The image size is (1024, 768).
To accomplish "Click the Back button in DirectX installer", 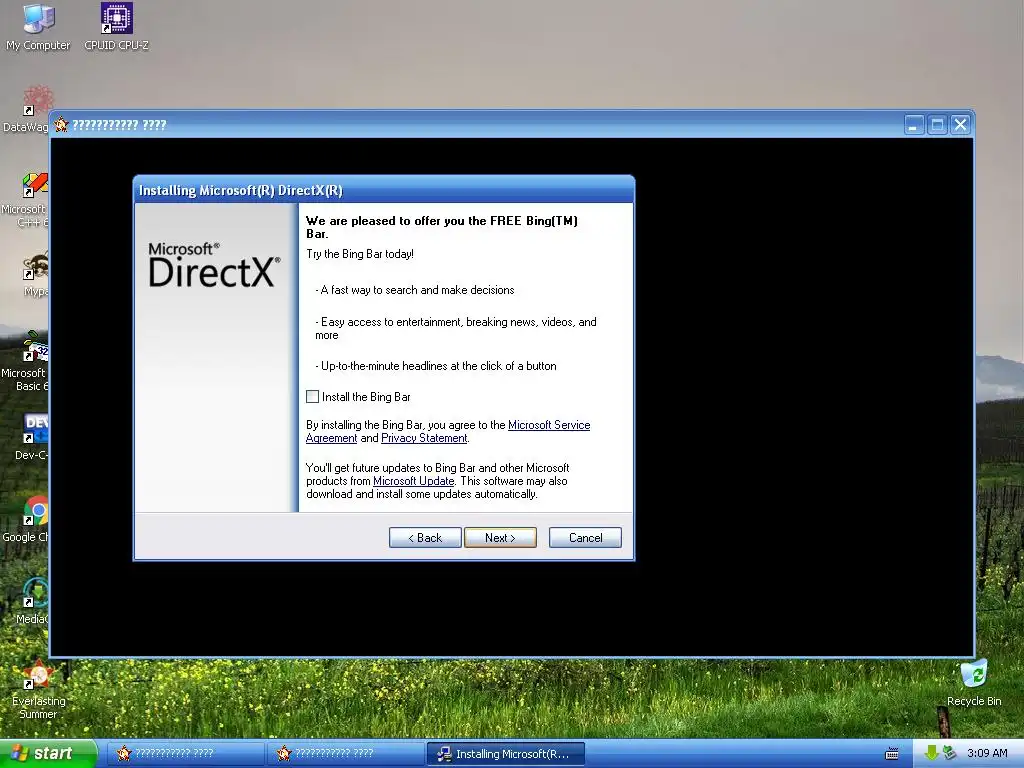I will tap(425, 537).
